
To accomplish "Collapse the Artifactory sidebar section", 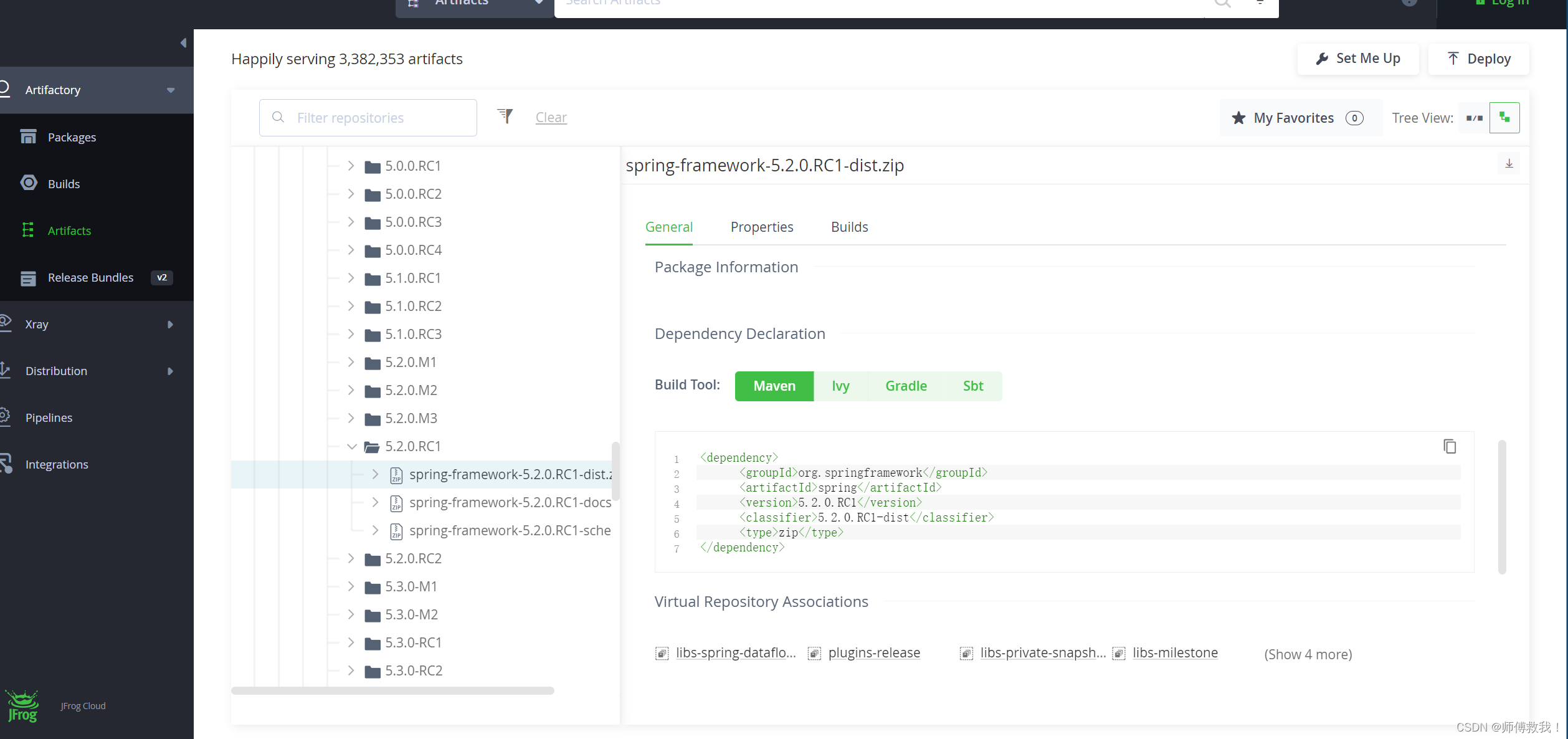I will (171, 90).
